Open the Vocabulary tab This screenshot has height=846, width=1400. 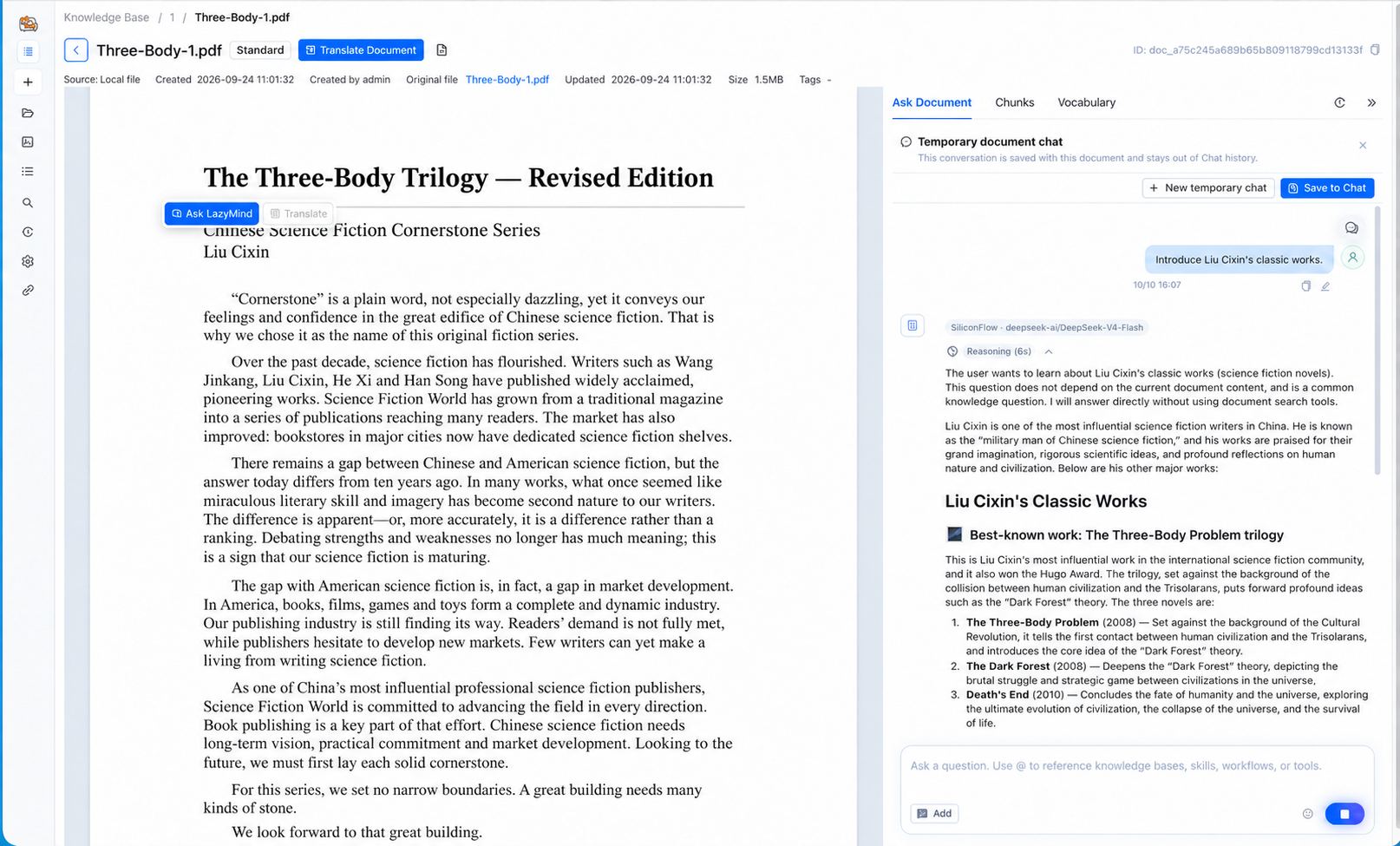point(1086,102)
